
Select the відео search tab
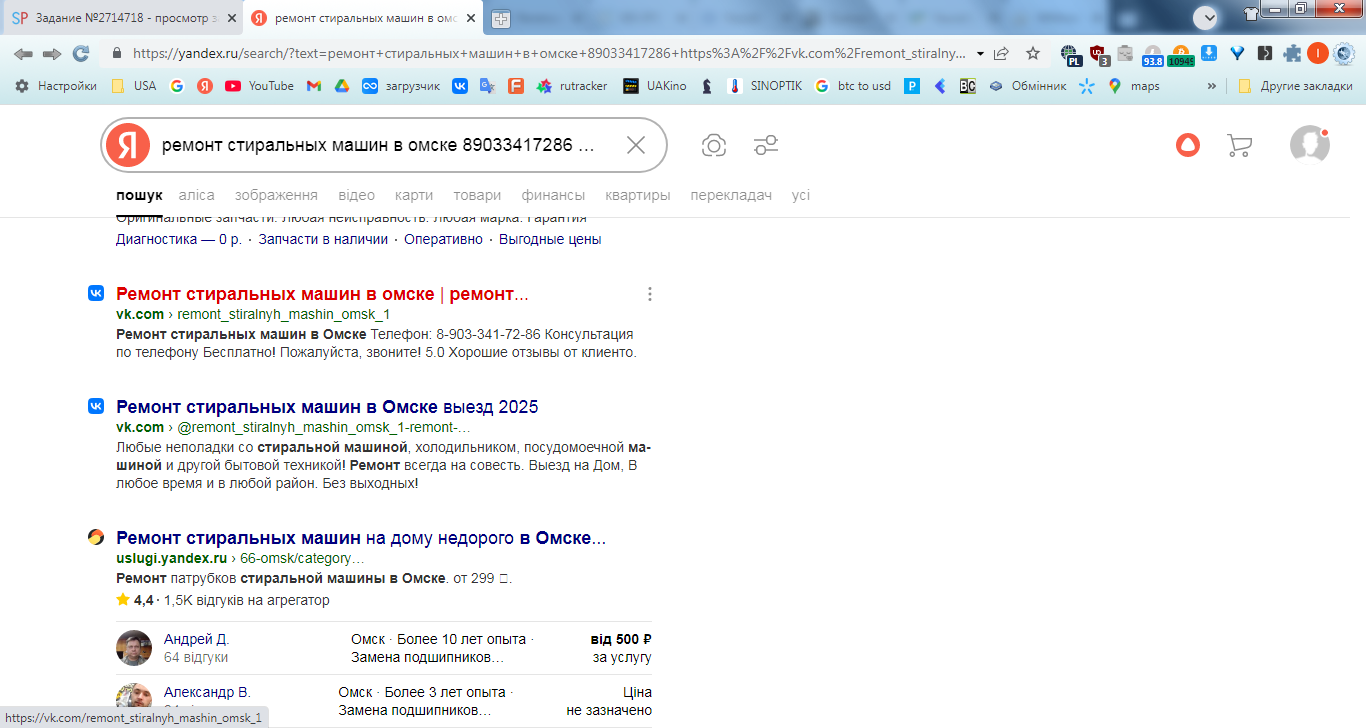point(356,195)
